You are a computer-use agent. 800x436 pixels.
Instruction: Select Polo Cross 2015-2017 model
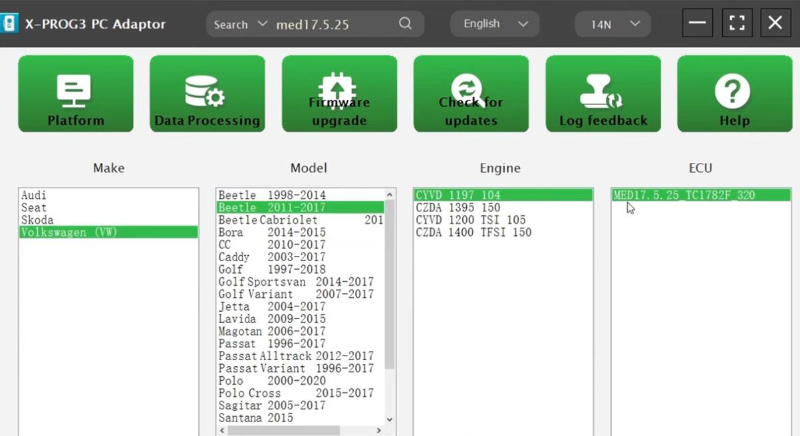point(300,393)
